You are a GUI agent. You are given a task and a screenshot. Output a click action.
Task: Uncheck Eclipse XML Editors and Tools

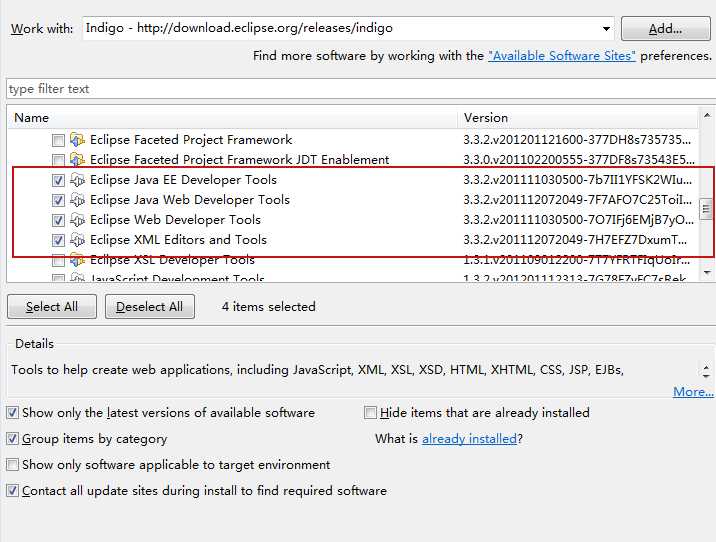tap(58, 240)
